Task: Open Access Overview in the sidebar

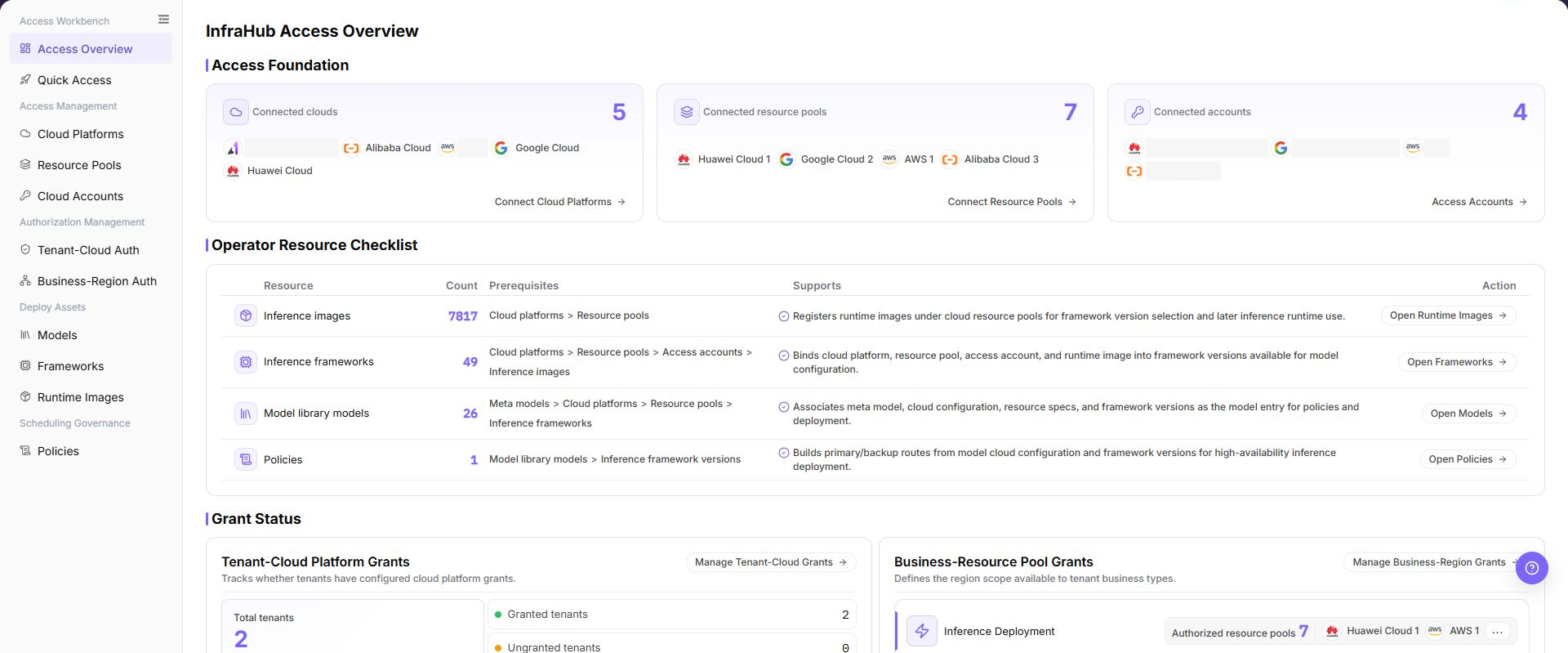Action: (91, 49)
